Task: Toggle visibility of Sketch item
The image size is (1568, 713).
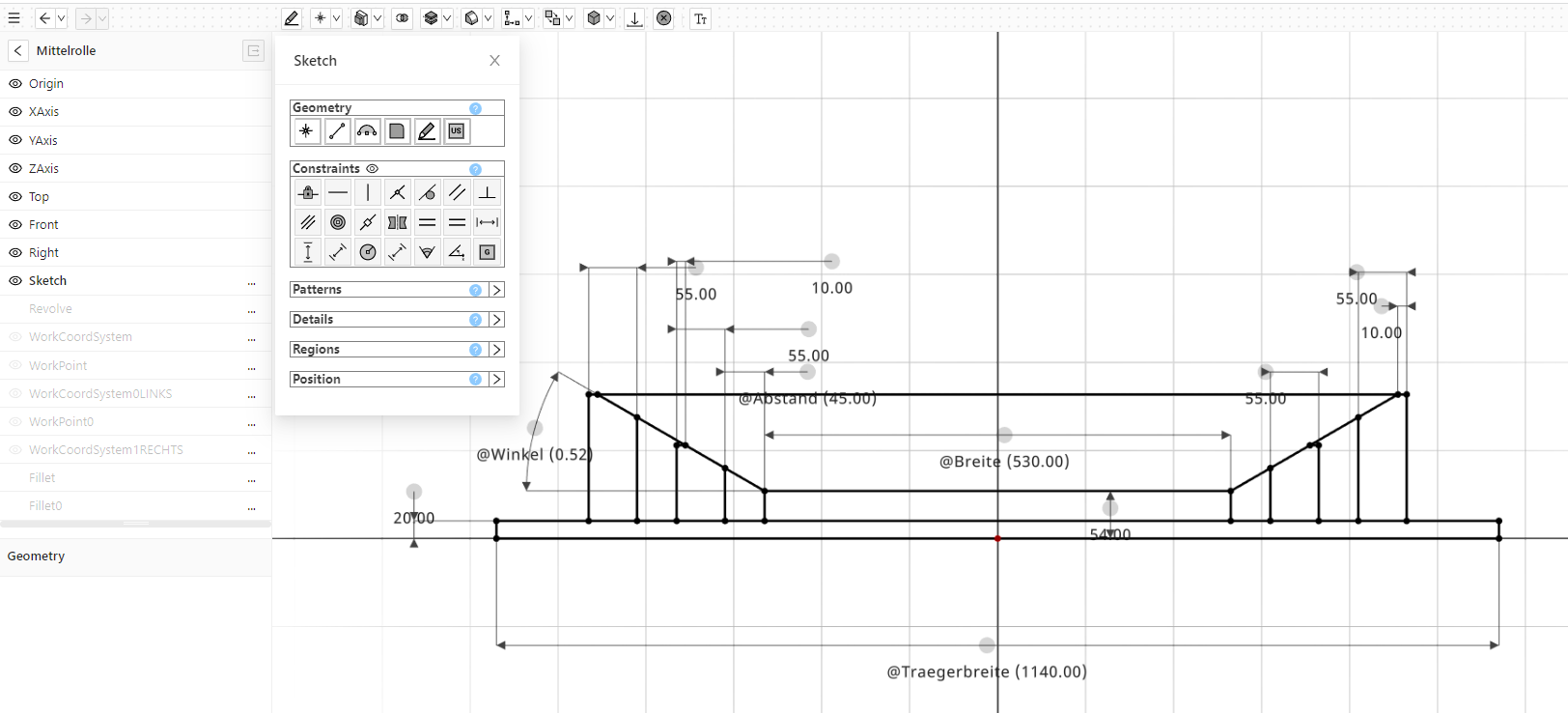Action: (15, 280)
